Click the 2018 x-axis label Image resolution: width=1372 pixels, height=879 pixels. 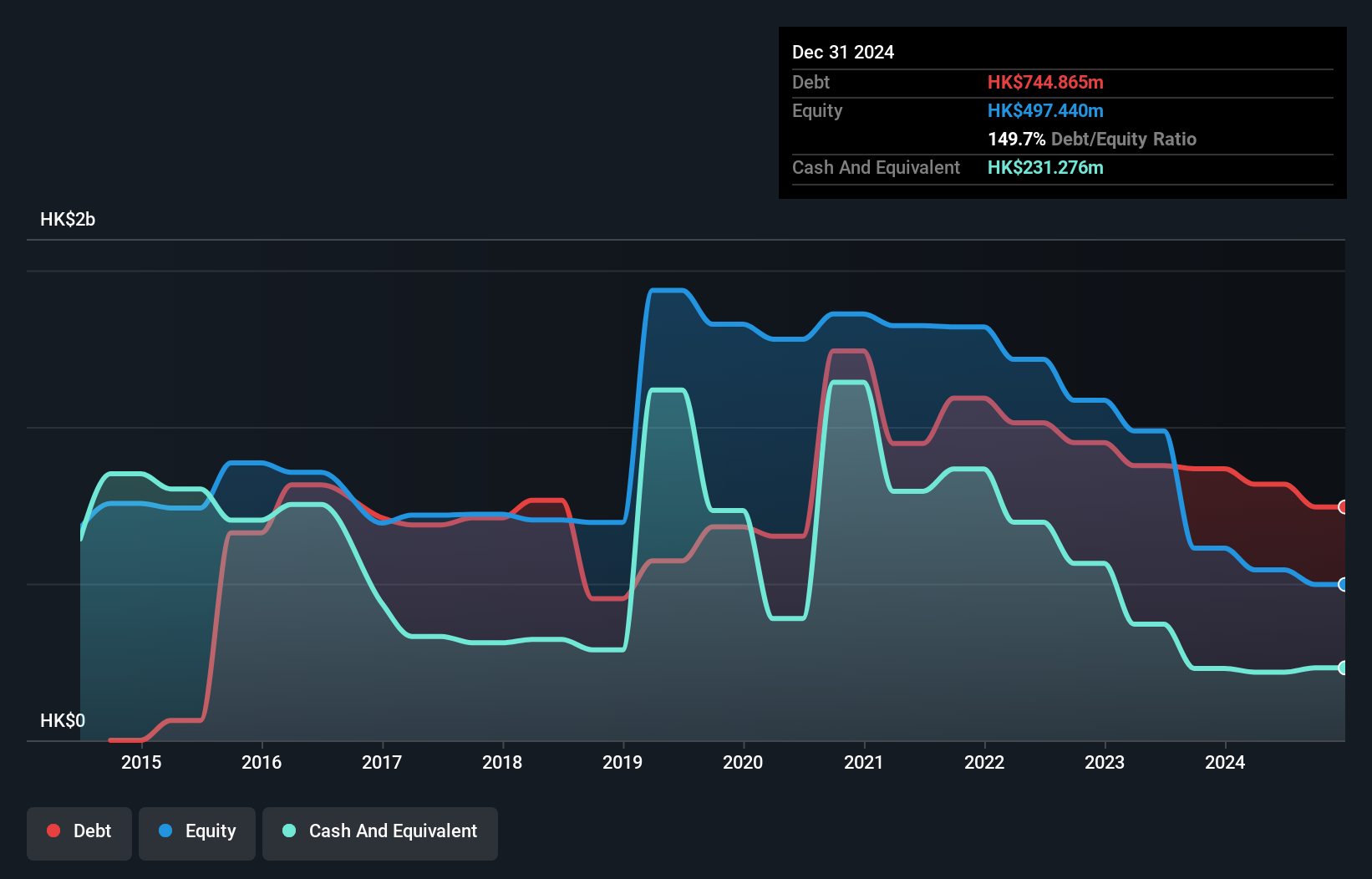point(502,762)
